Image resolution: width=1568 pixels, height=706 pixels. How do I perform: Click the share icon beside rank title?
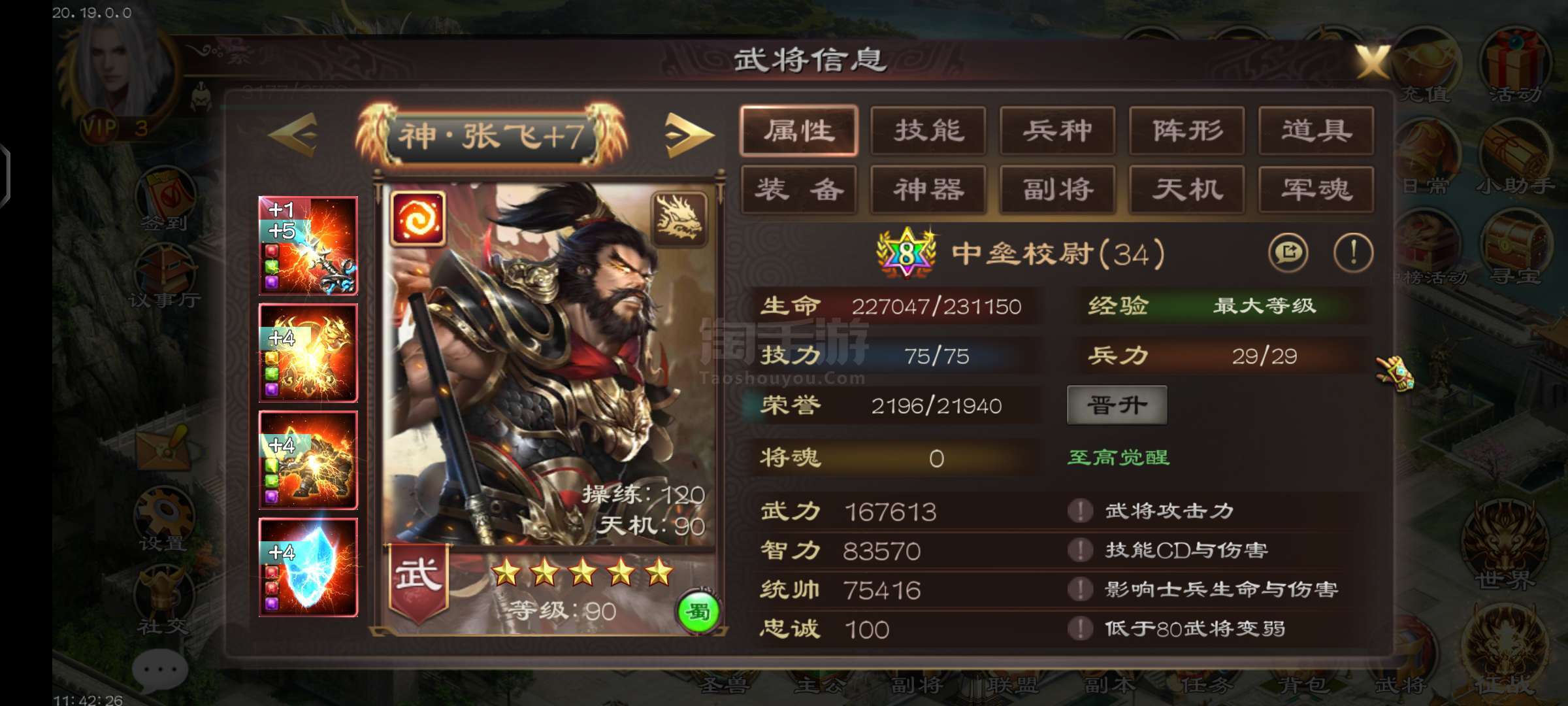pyautogui.click(x=1288, y=253)
